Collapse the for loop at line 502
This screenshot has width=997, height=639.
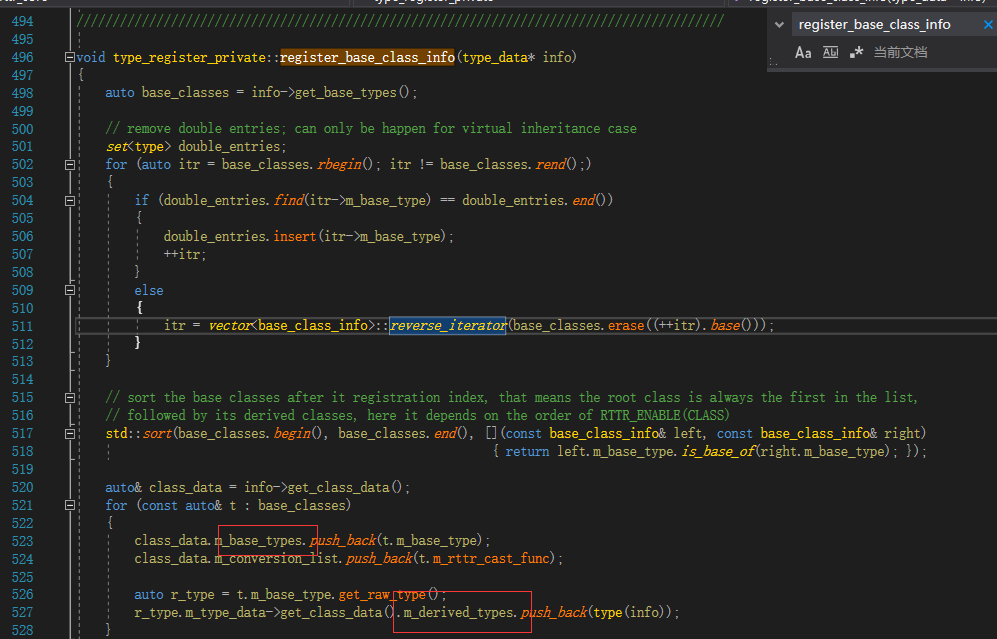[68, 164]
